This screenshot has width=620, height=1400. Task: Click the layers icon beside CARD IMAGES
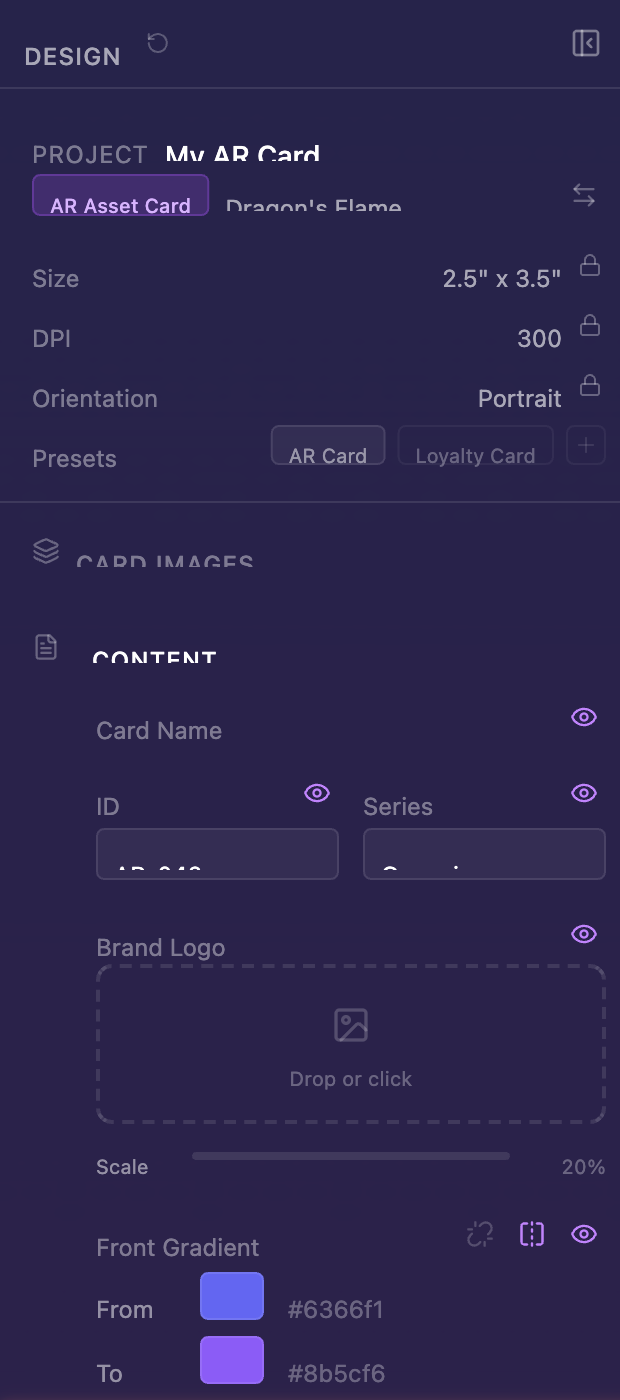click(45, 551)
